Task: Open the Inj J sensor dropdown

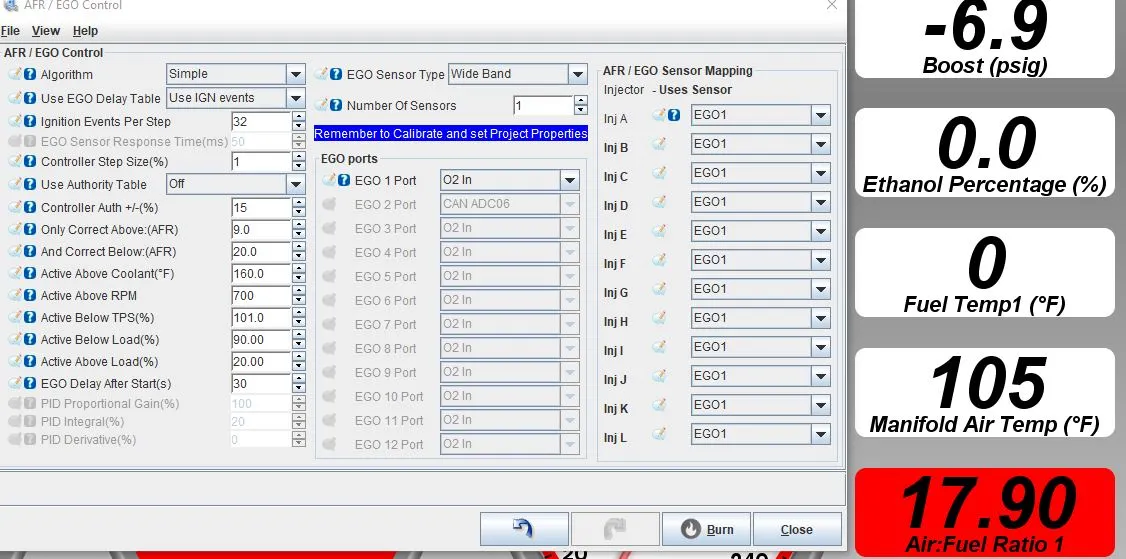Action: [x=821, y=376]
